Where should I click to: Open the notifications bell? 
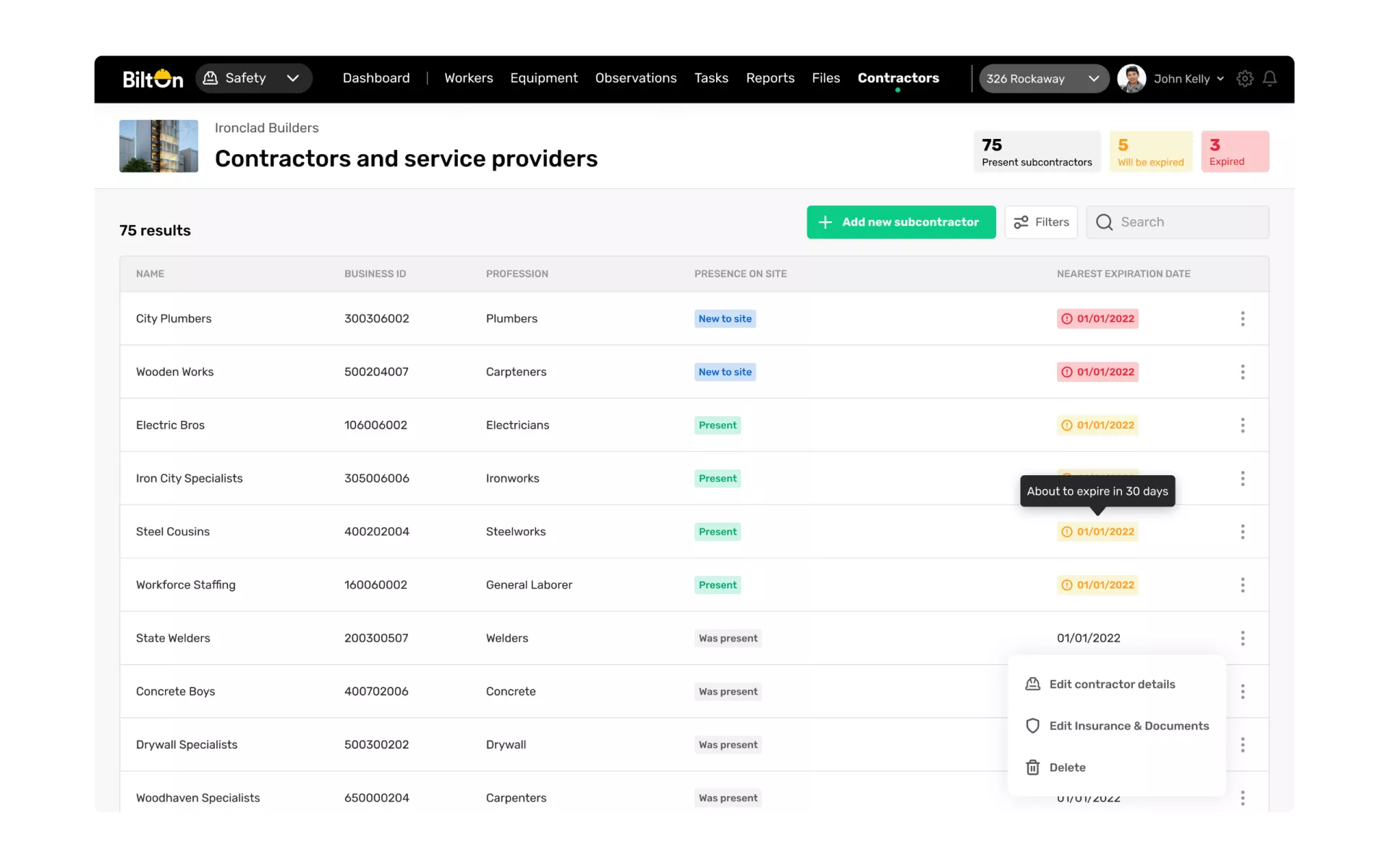click(x=1270, y=78)
